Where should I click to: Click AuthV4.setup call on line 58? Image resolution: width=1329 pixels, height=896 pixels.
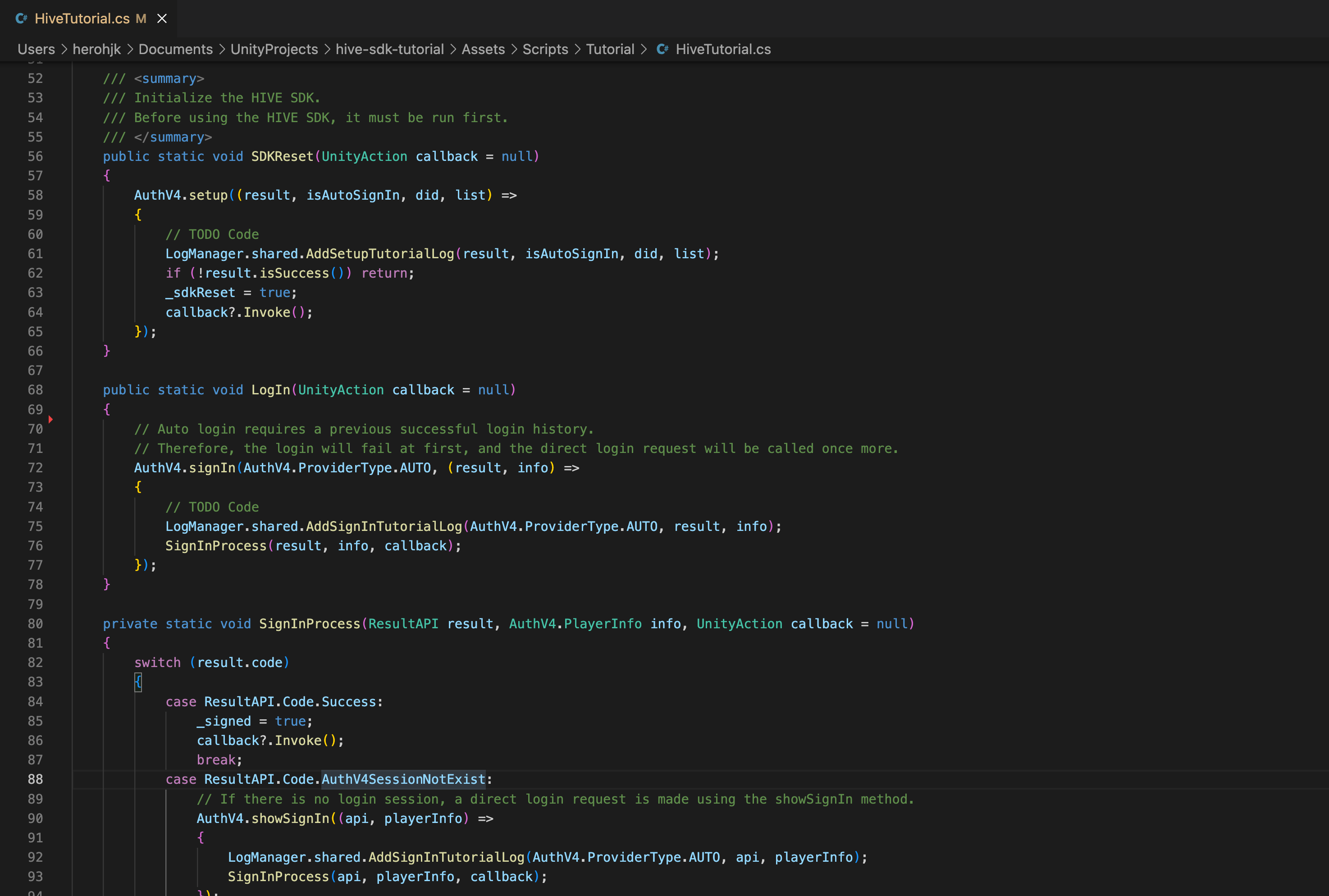pos(181,196)
